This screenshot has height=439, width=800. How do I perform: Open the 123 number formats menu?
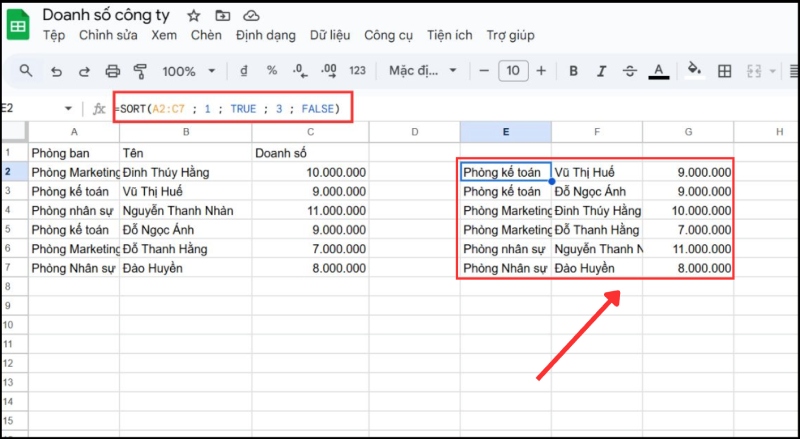357,71
